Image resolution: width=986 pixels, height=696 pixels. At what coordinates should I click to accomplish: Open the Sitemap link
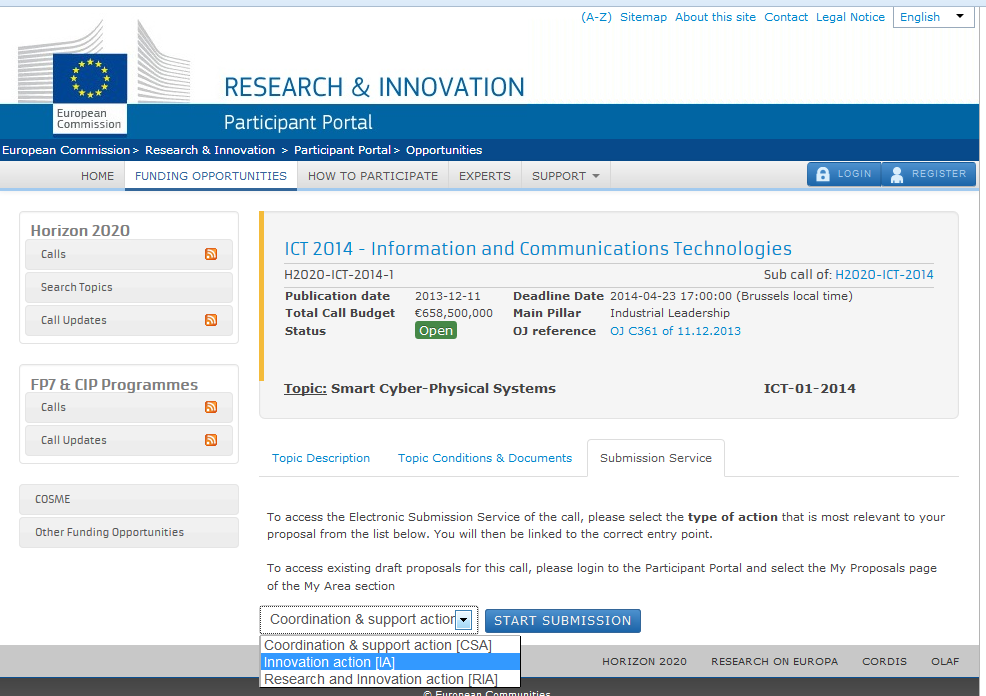tap(643, 17)
